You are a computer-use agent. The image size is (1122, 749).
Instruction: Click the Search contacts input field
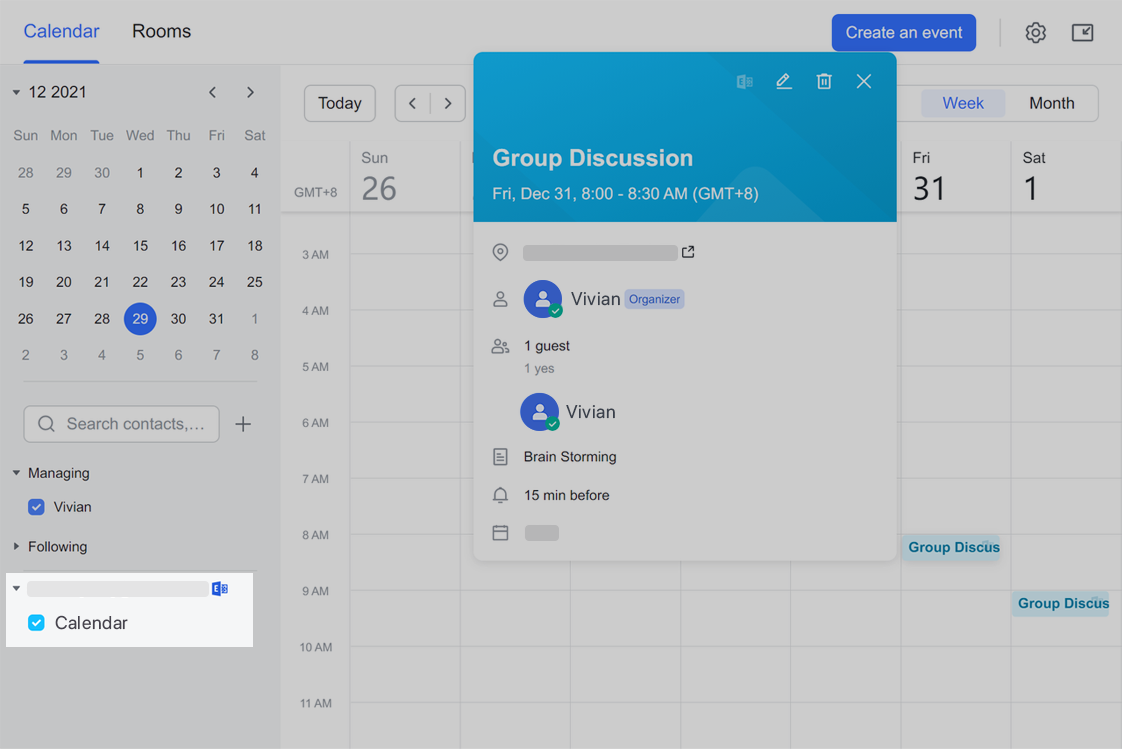[120, 424]
